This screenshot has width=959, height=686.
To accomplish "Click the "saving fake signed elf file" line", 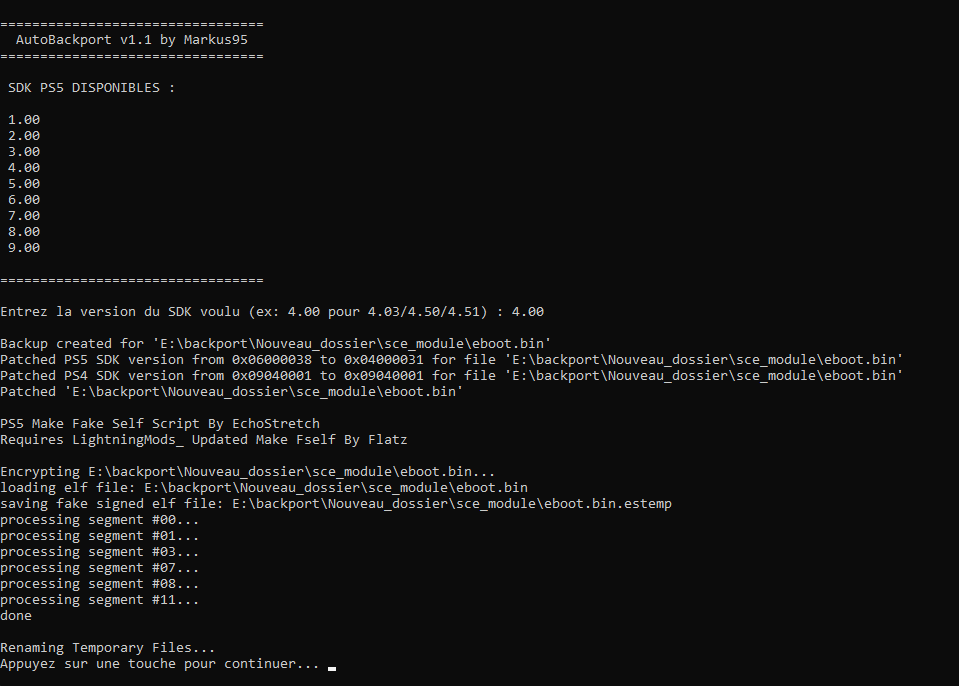I will point(336,504).
